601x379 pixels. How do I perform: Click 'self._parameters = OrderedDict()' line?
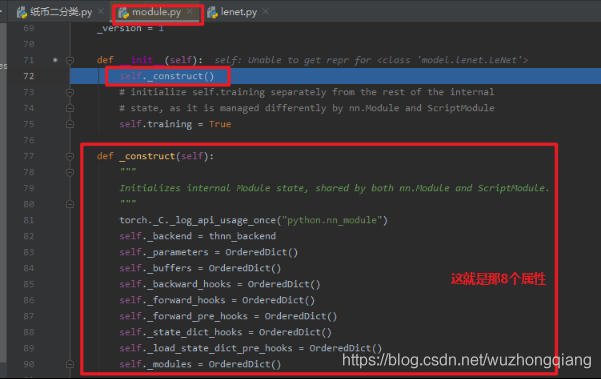coord(209,252)
